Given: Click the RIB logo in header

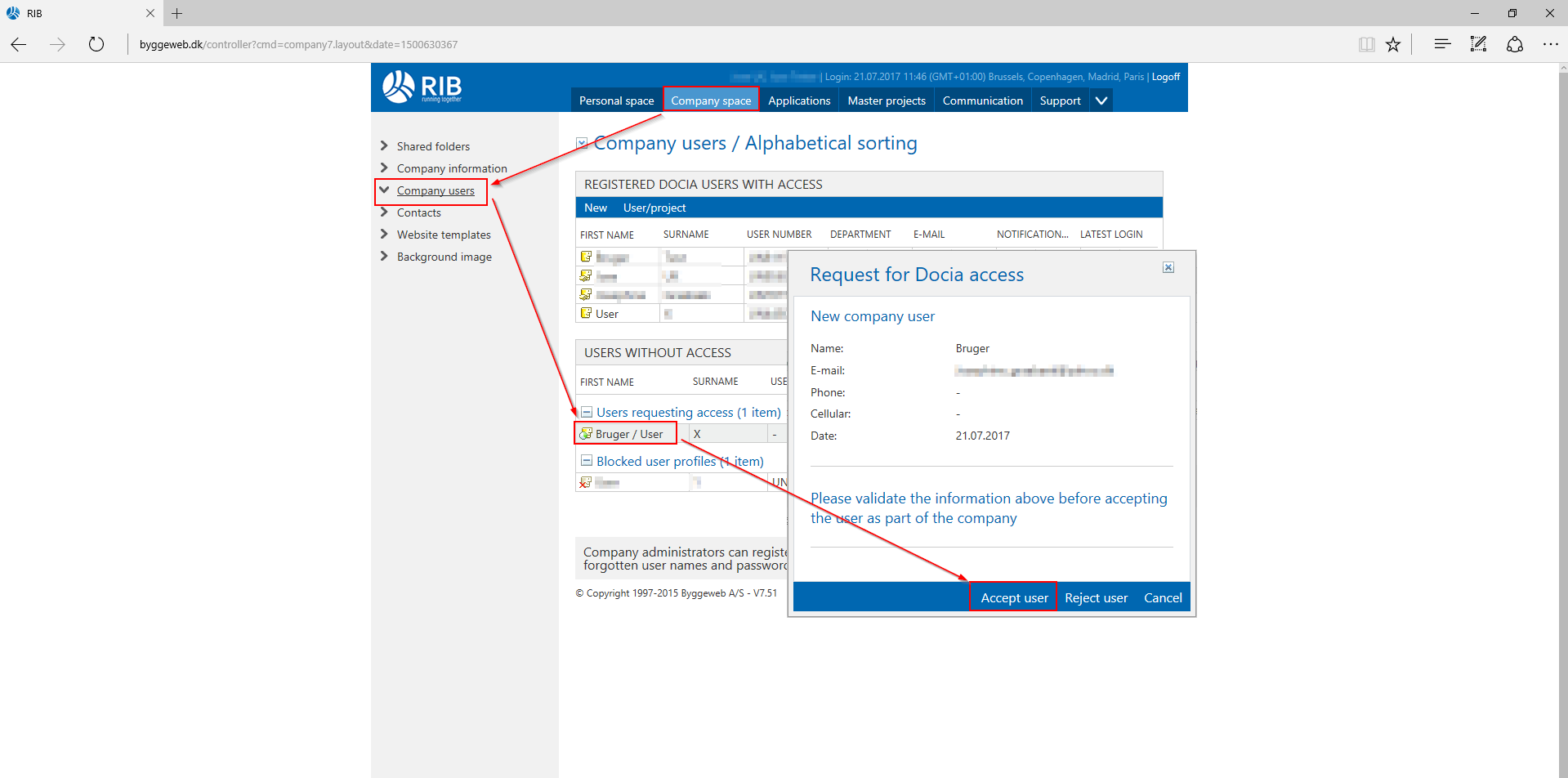Looking at the screenshot, I should pos(422,87).
